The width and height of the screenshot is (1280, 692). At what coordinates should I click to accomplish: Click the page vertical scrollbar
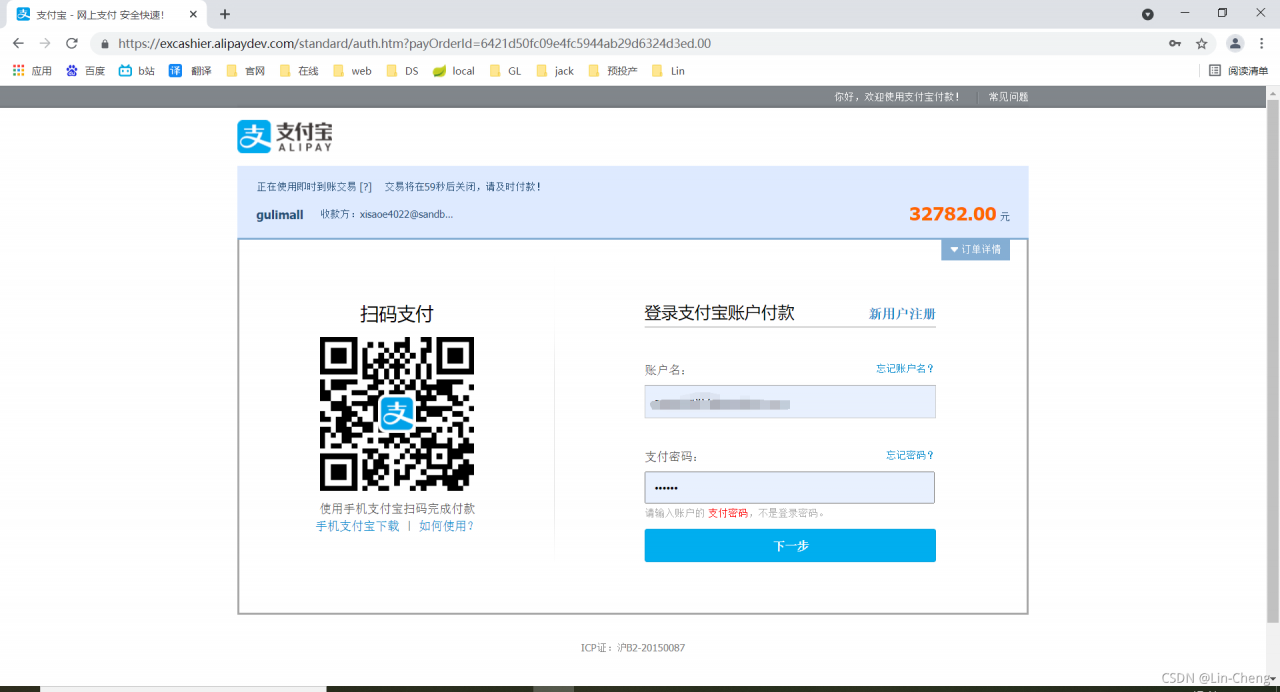(x=1273, y=360)
